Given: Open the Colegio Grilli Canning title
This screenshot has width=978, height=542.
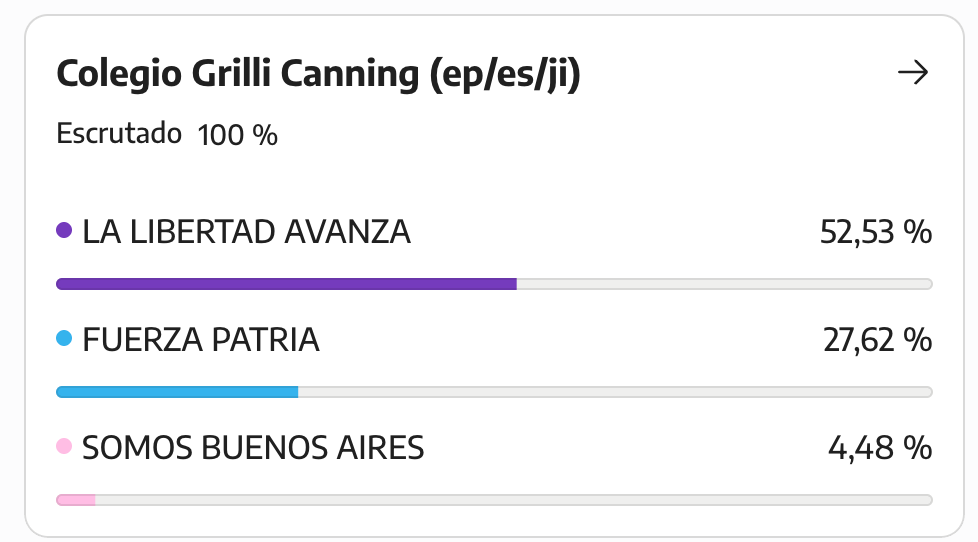Looking at the screenshot, I should [x=318, y=74].
